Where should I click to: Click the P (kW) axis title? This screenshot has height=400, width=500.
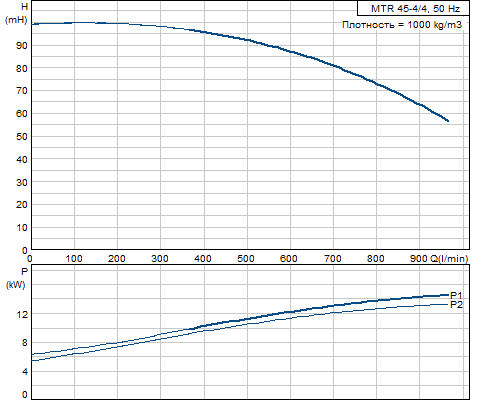click(x=16, y=278)
